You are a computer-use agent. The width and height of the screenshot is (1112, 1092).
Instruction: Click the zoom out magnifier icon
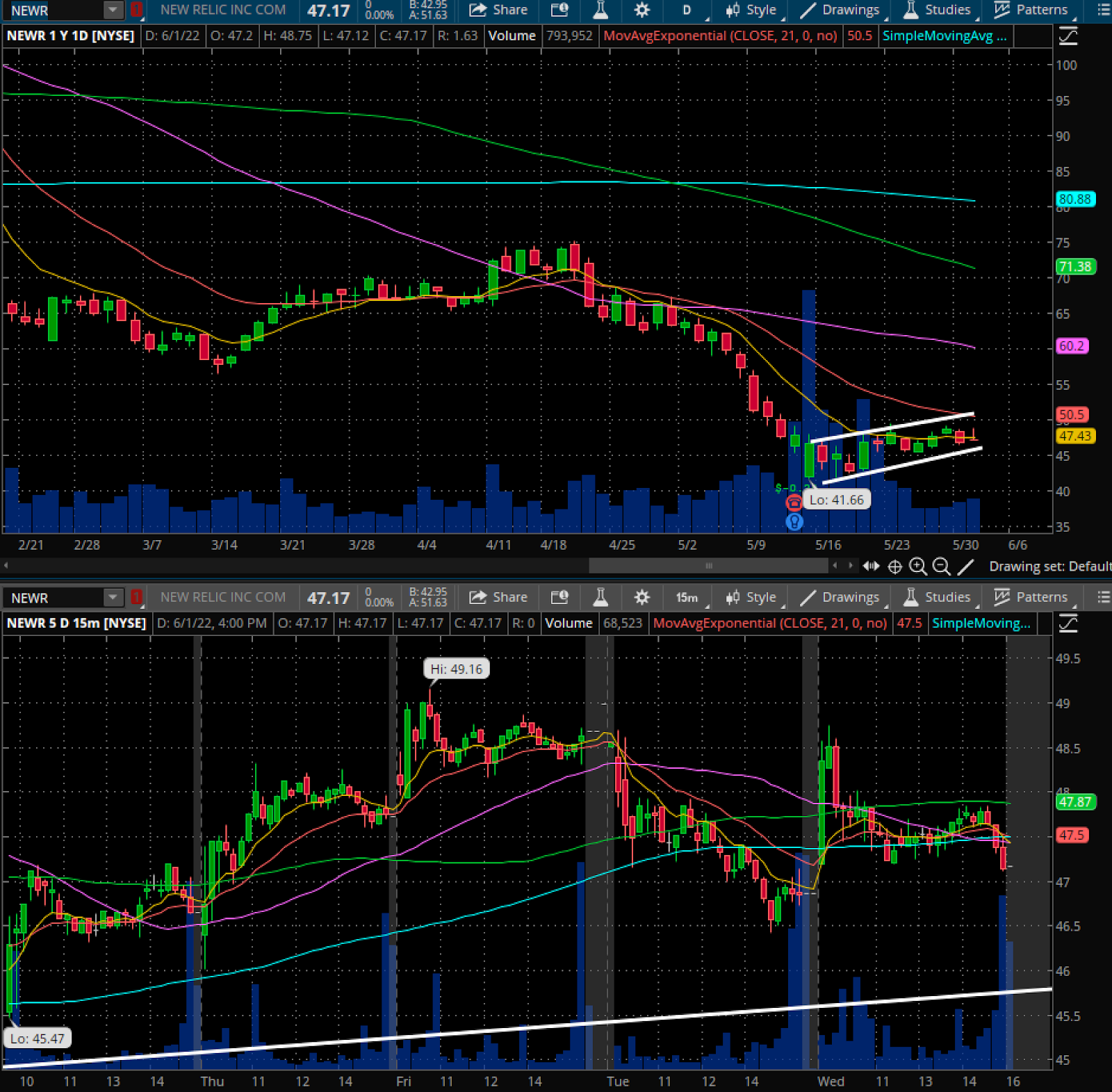click(x=941, y=567)
